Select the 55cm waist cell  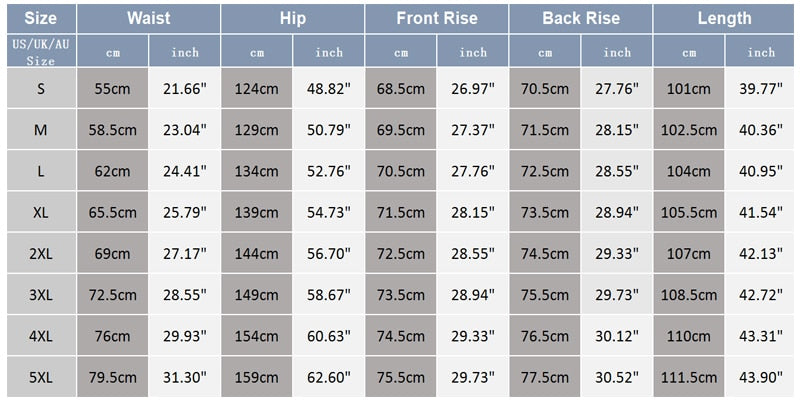113,89
